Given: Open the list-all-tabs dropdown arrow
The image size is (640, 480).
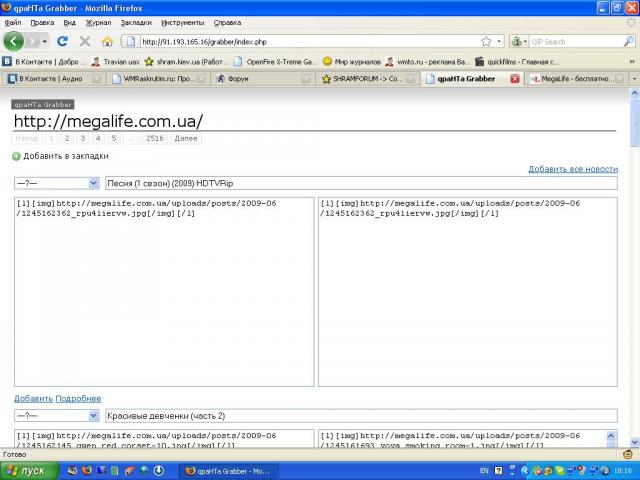Looking at the screenshot, I should pyautogui.click(x=634, y=78).
